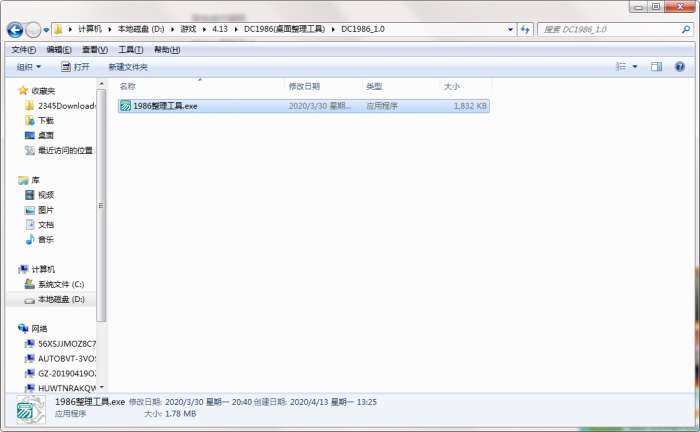700x432 pixels.
Task: Open the 组织 dropdown menu
Action: point(29,67)
